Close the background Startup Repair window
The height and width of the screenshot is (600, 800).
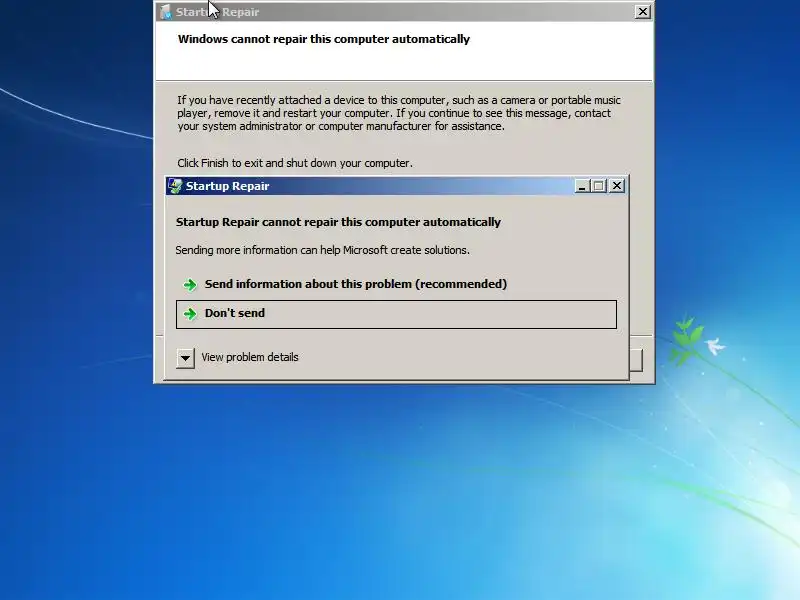point(642,12)
